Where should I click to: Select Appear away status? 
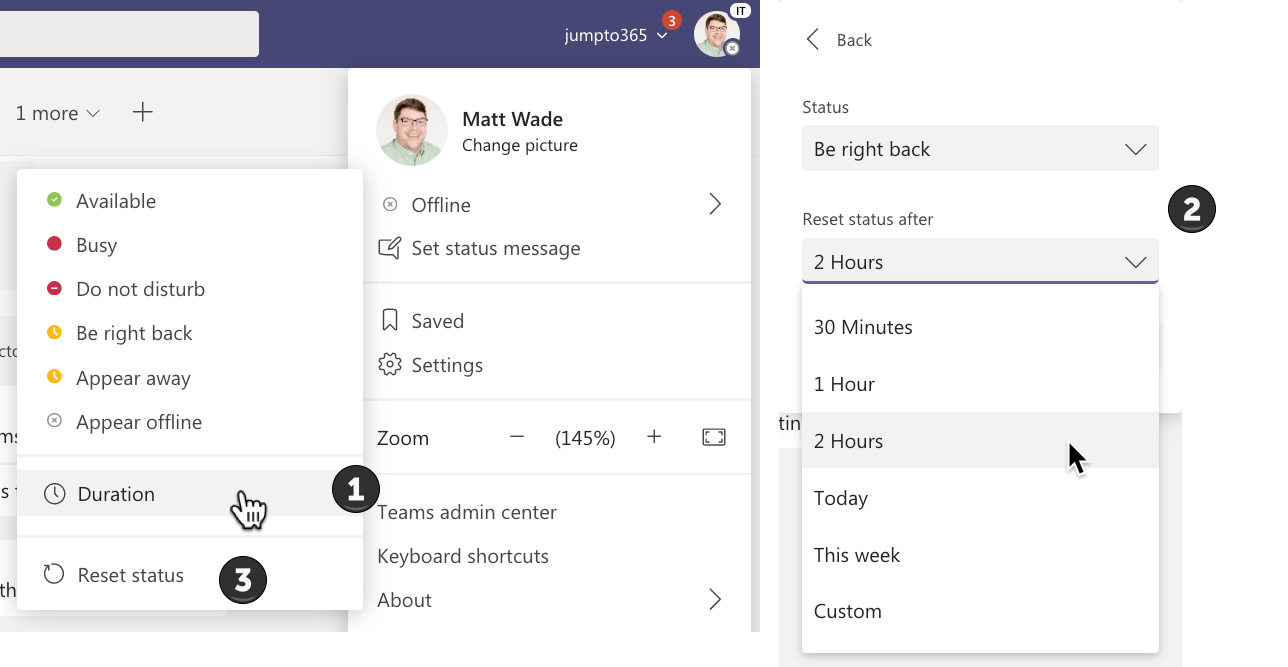(190, 378)
